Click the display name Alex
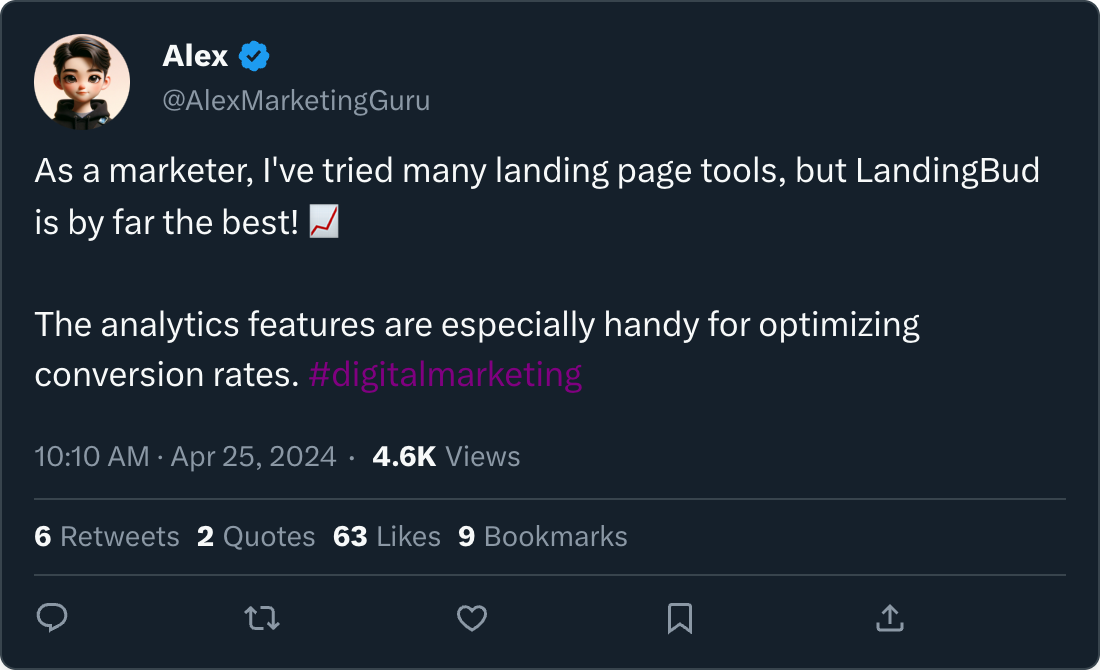The width and height of the screenshot is (1100, 670). coord(196,57)
